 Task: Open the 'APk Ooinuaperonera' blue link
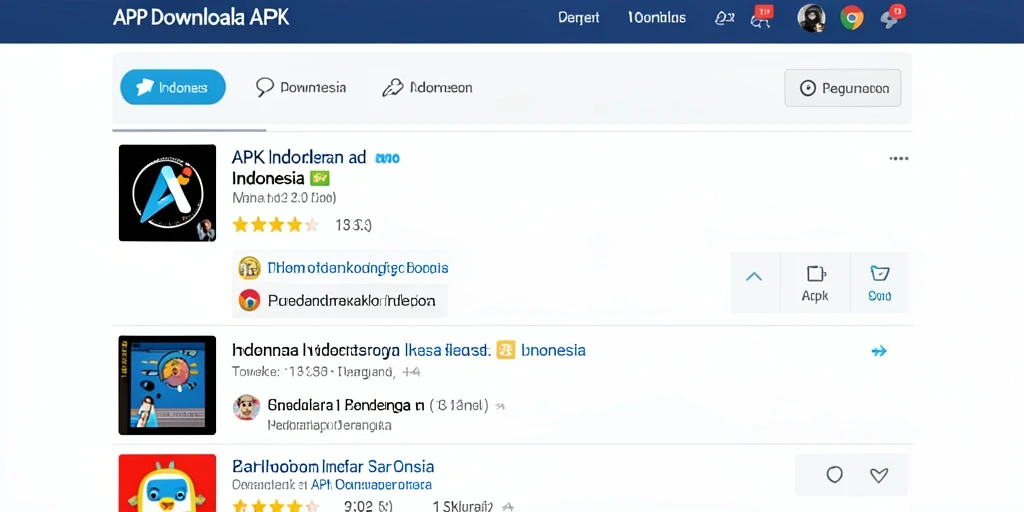point(370,485)
